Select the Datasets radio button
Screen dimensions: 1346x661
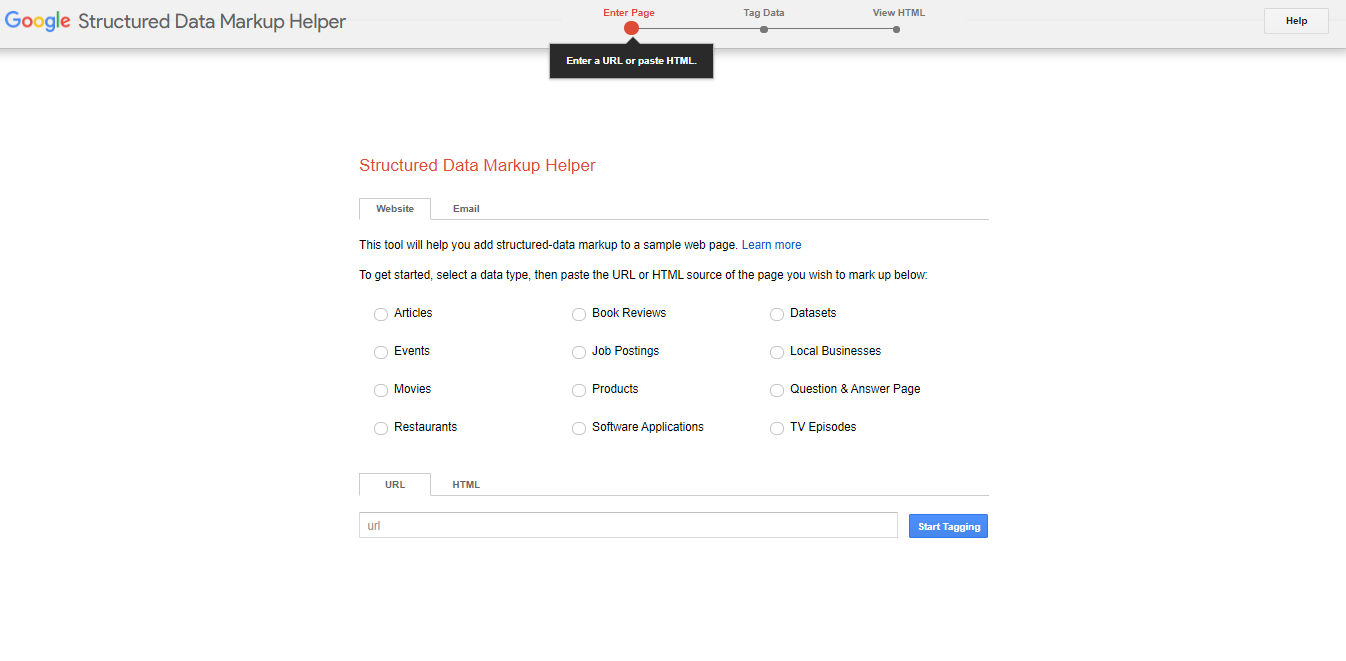tap(777, 314)
